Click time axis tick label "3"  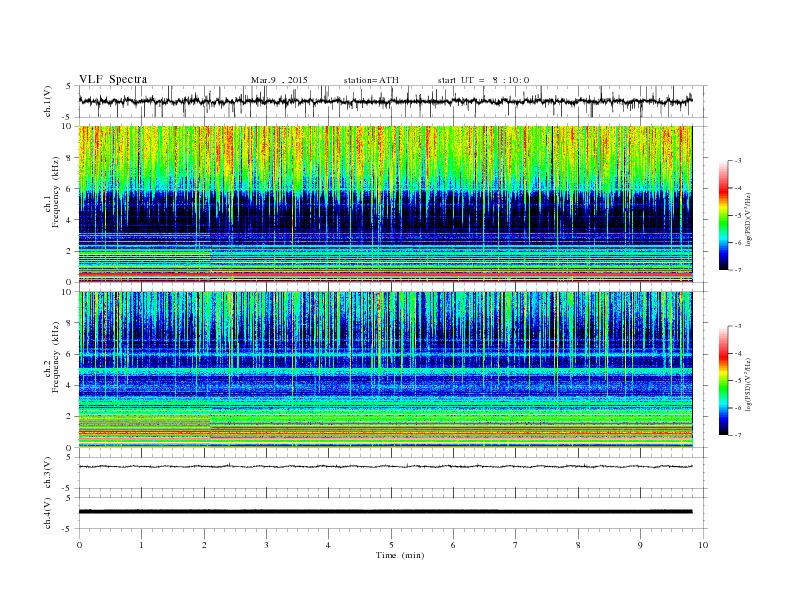click(266, 545)
